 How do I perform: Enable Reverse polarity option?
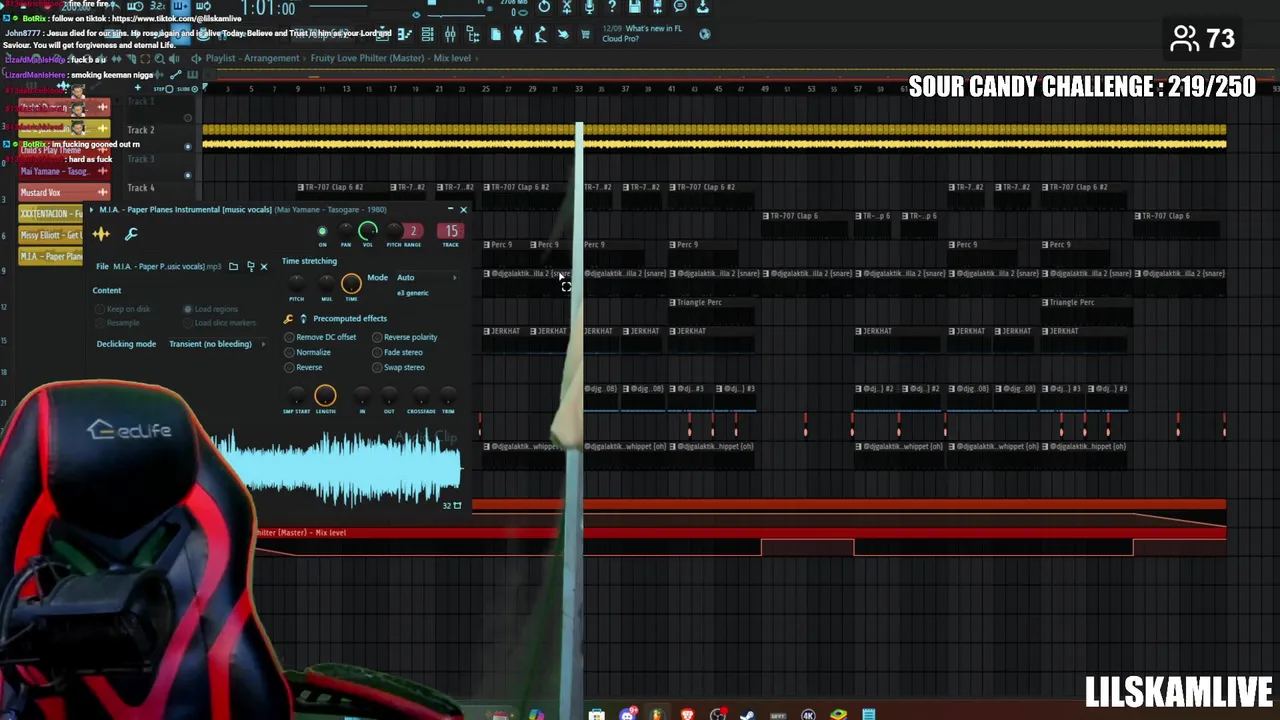coord(404,337)
